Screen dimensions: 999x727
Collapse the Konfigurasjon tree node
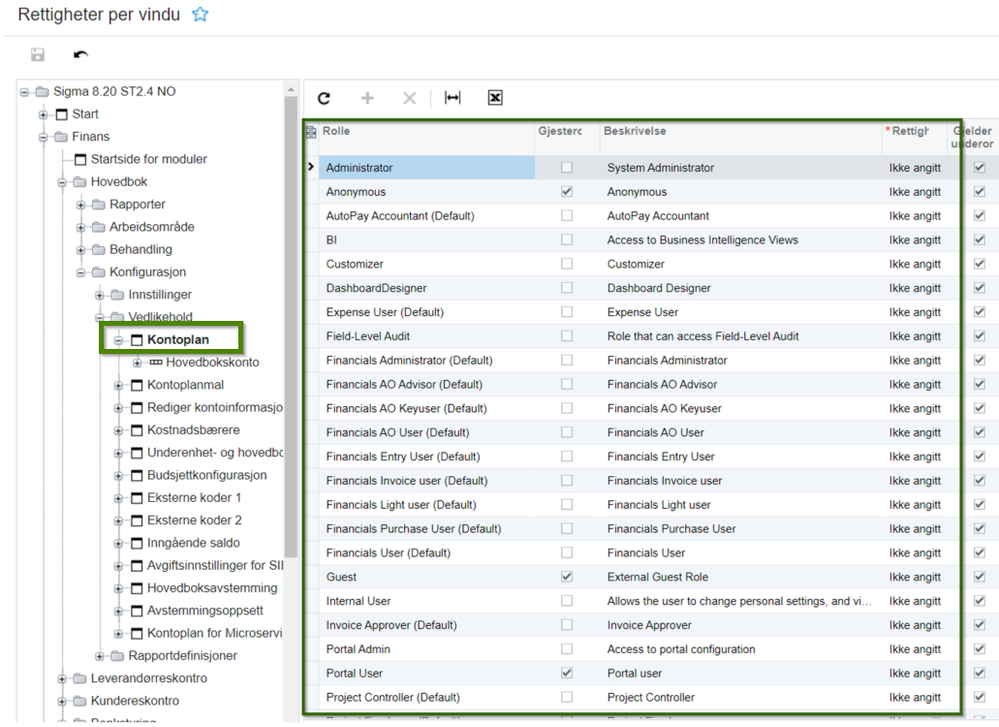point(80,273)
